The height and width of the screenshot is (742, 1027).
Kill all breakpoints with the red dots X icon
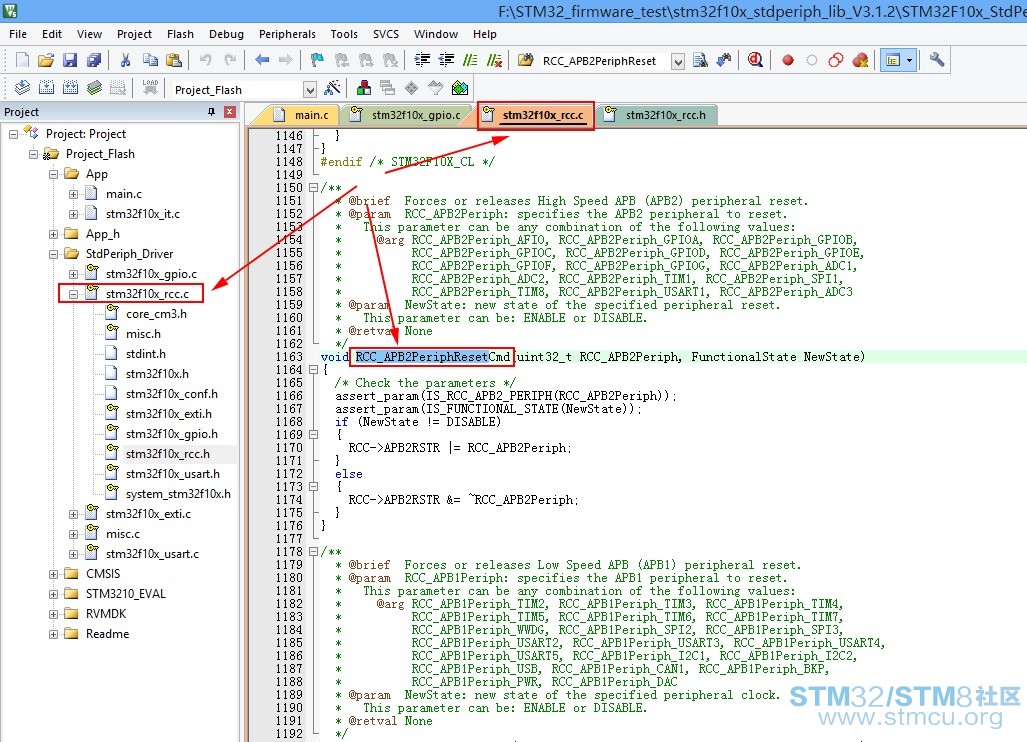coord(861,60)
